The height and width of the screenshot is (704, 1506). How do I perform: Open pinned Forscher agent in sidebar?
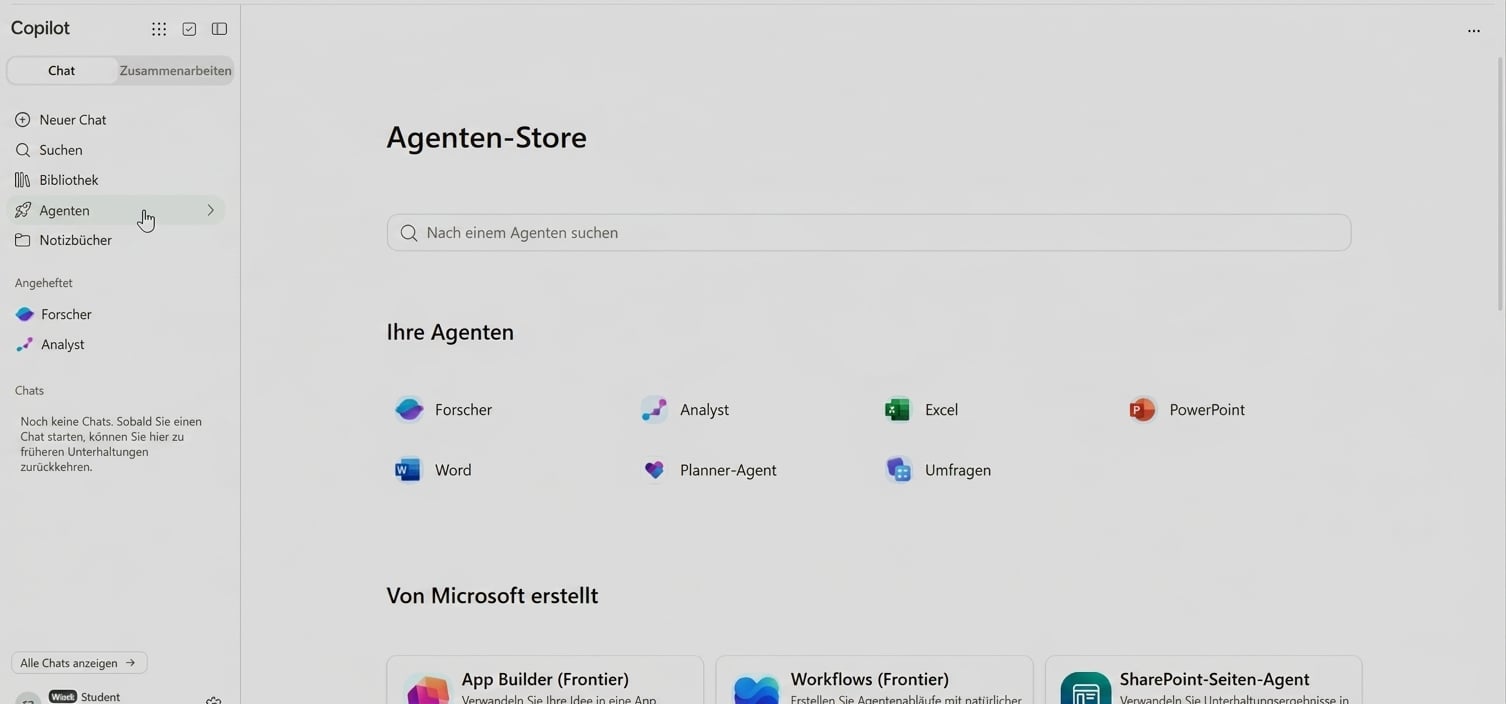click(x=116, y=314)
